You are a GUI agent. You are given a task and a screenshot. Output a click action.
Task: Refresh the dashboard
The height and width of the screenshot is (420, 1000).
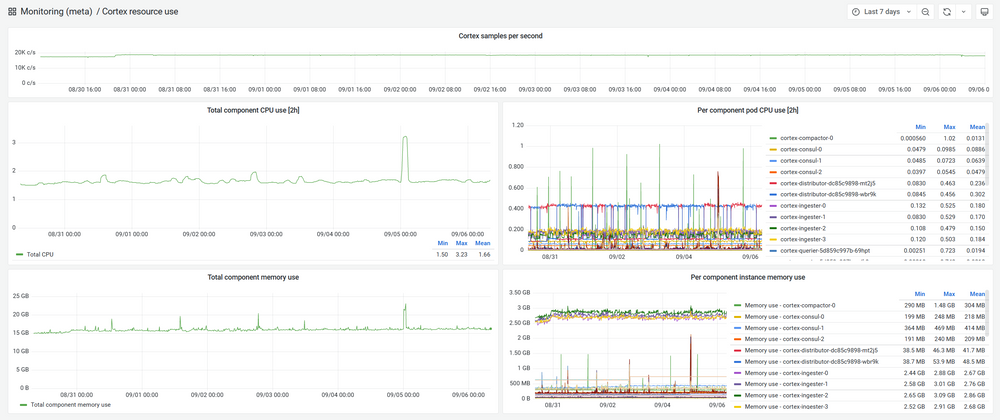[947, 12]
